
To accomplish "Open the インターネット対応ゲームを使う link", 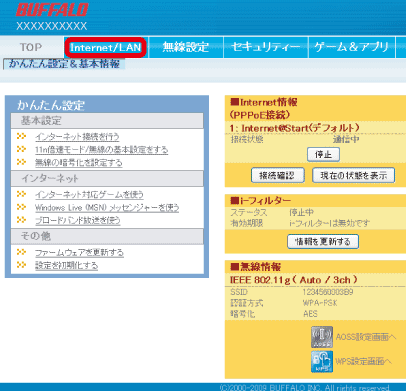I will click(89, 194).
